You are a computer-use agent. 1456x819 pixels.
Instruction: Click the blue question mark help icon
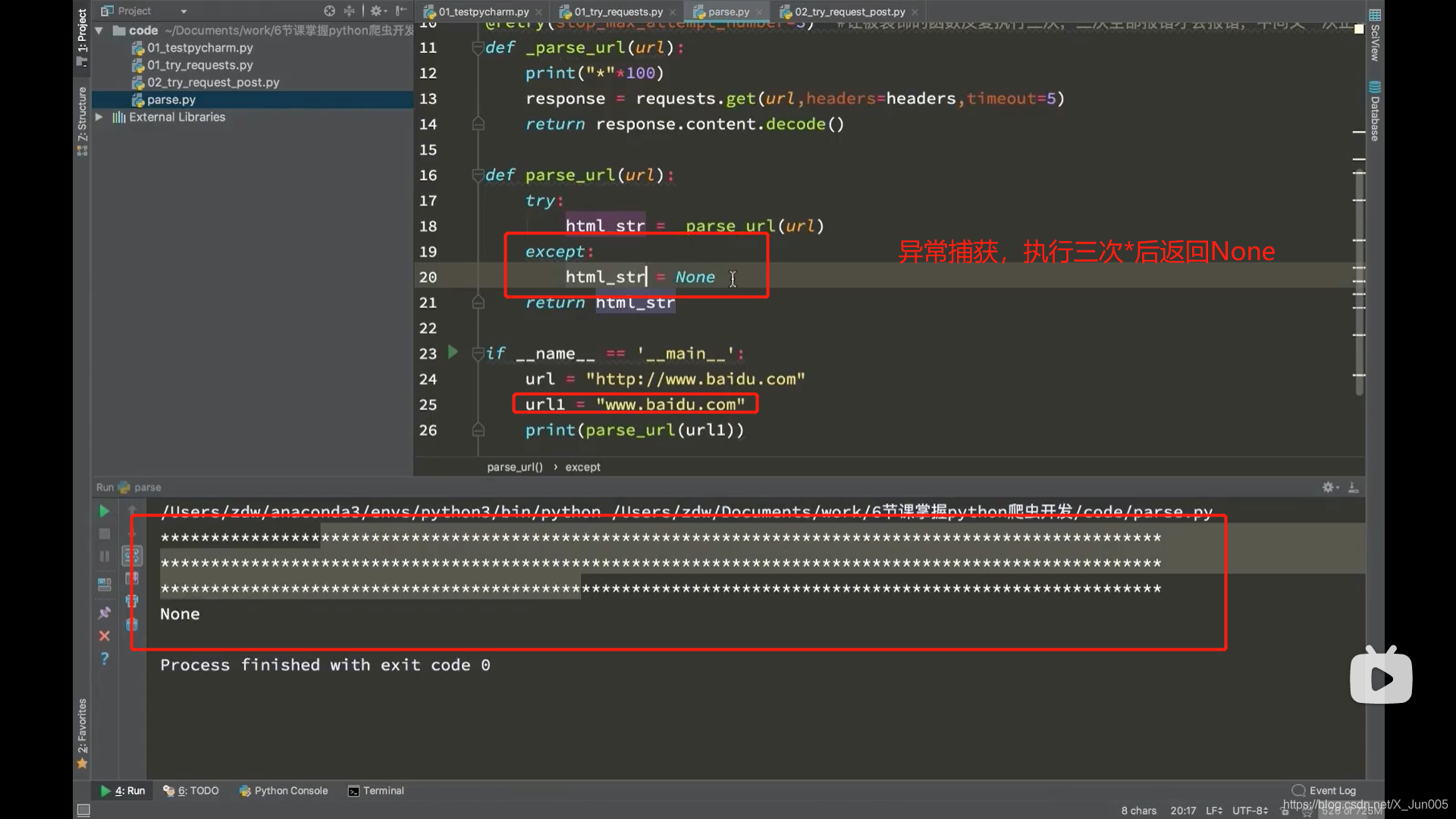click(x=104, y=658)
